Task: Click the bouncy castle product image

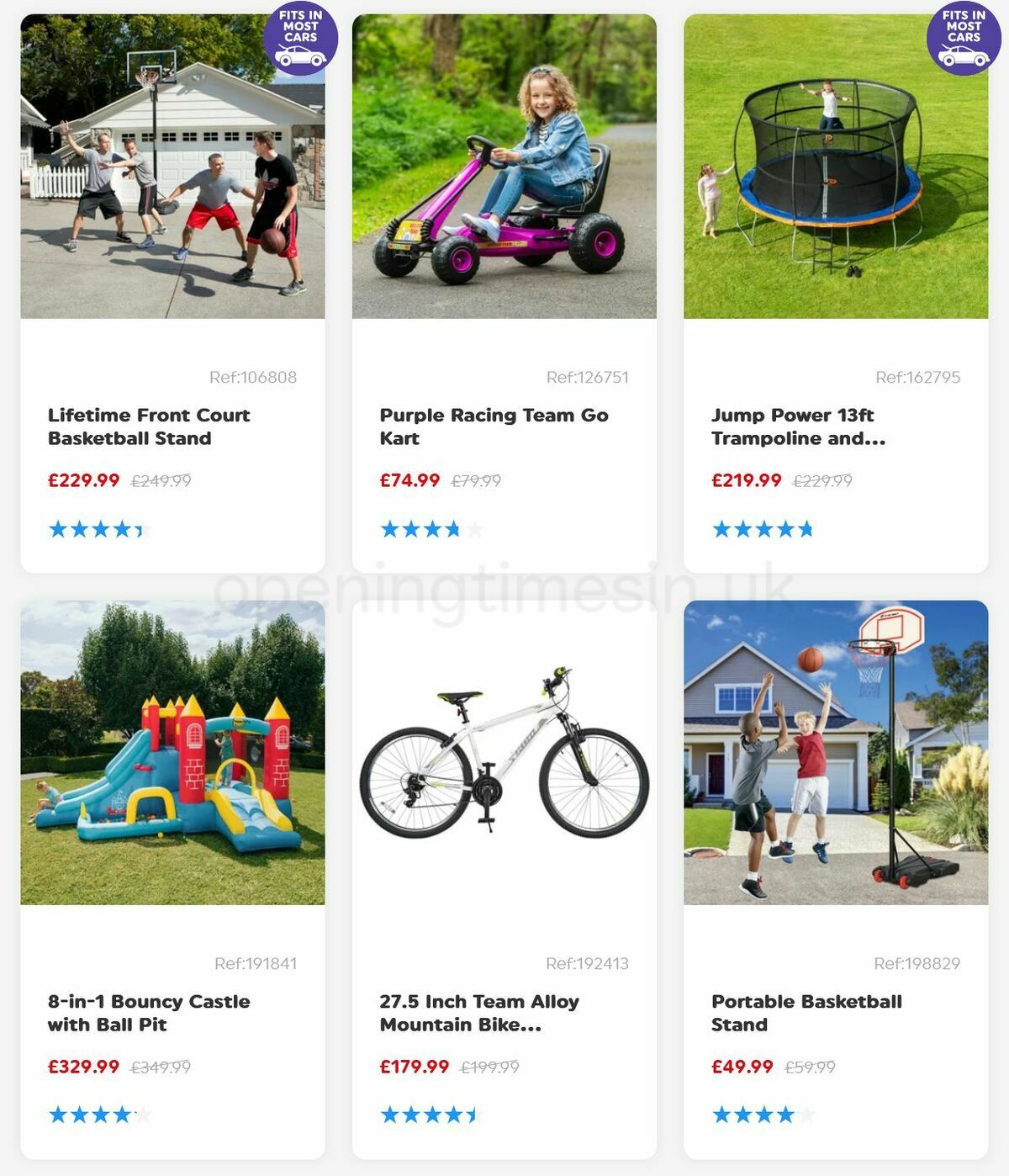Action: point(172,753)
